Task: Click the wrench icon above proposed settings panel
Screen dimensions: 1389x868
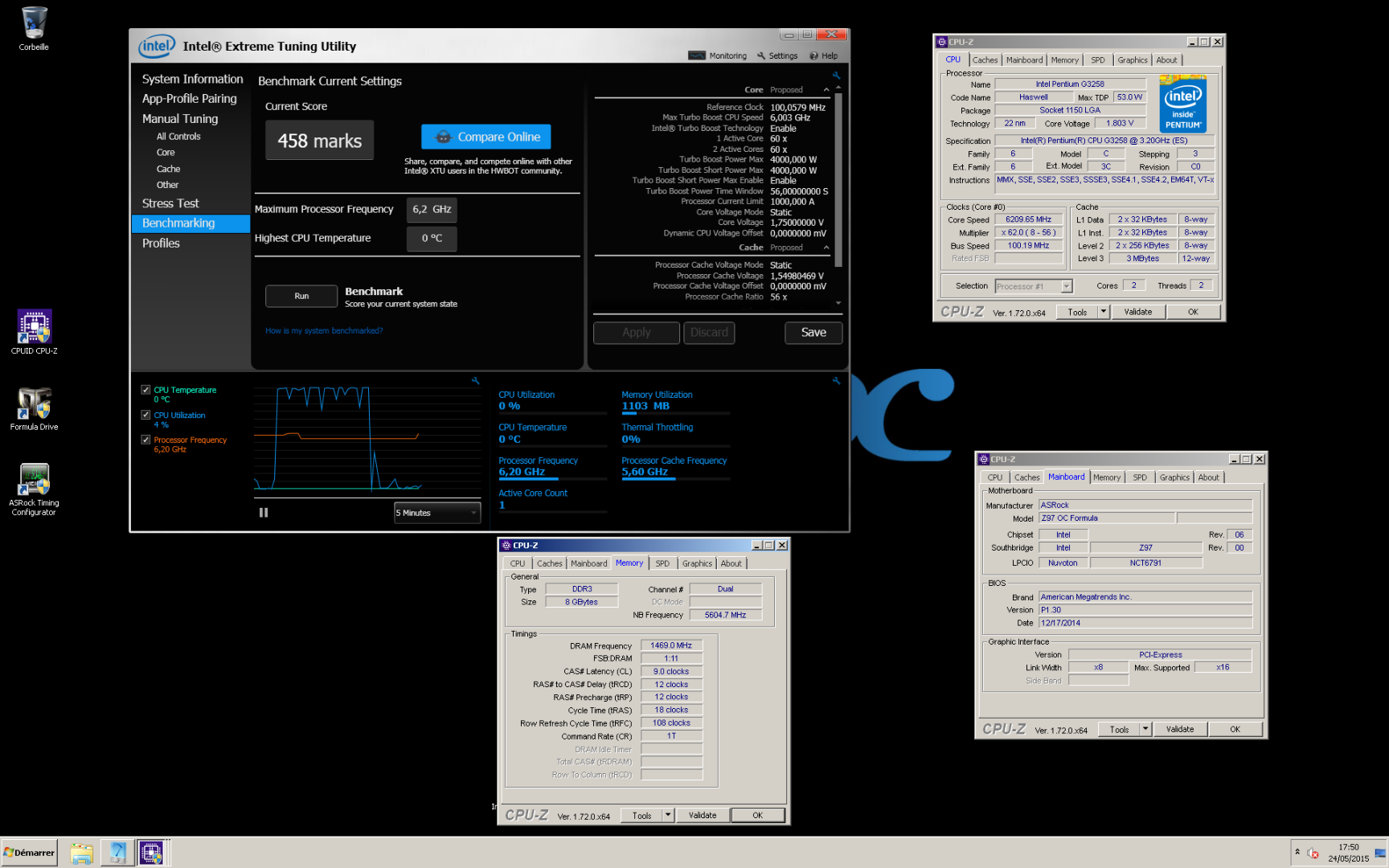Action: coord(836,76)
